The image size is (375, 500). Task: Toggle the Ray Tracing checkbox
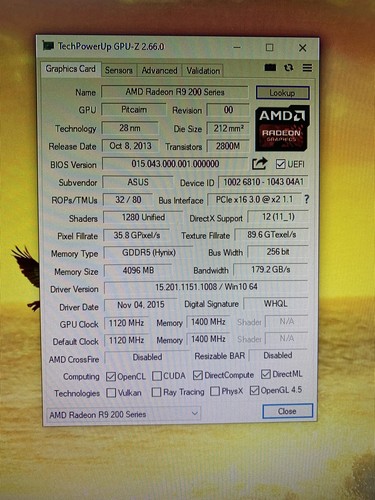pos(156,392)
